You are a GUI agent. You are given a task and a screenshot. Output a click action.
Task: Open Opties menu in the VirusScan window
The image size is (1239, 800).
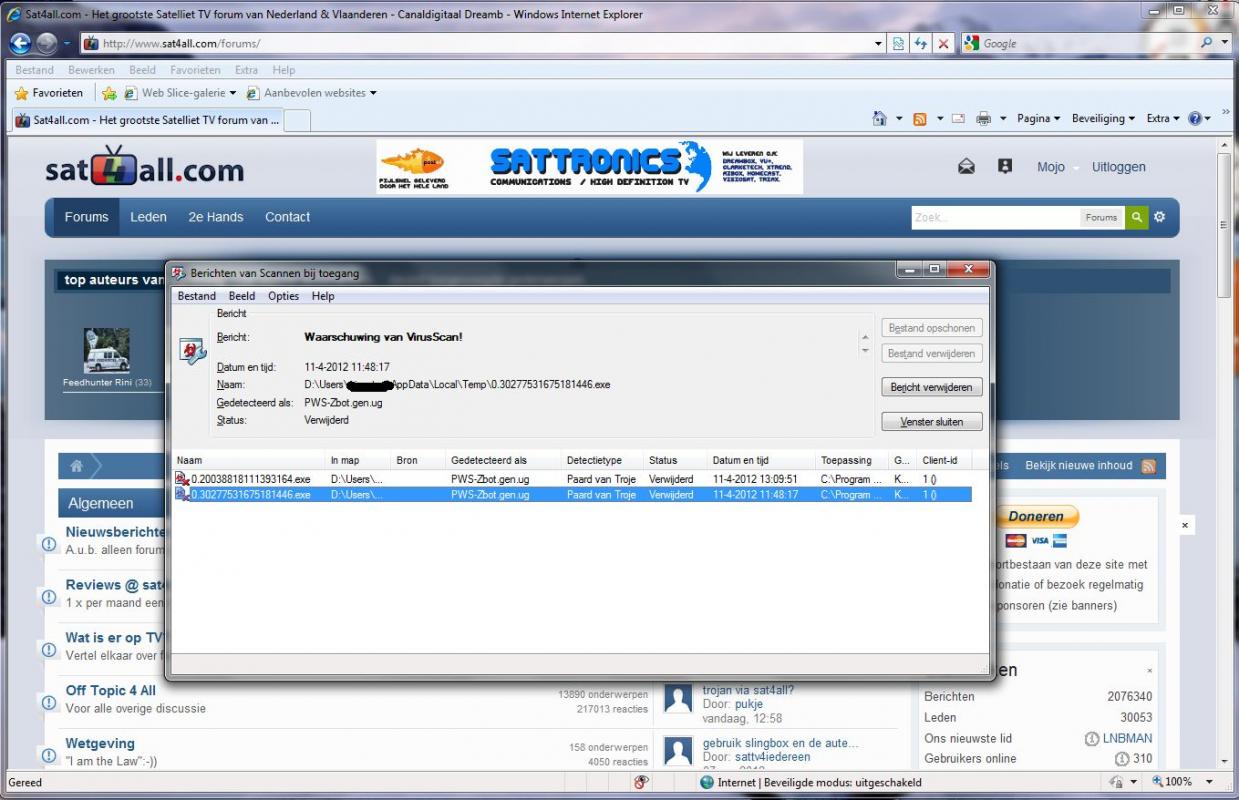pos(284,296)
